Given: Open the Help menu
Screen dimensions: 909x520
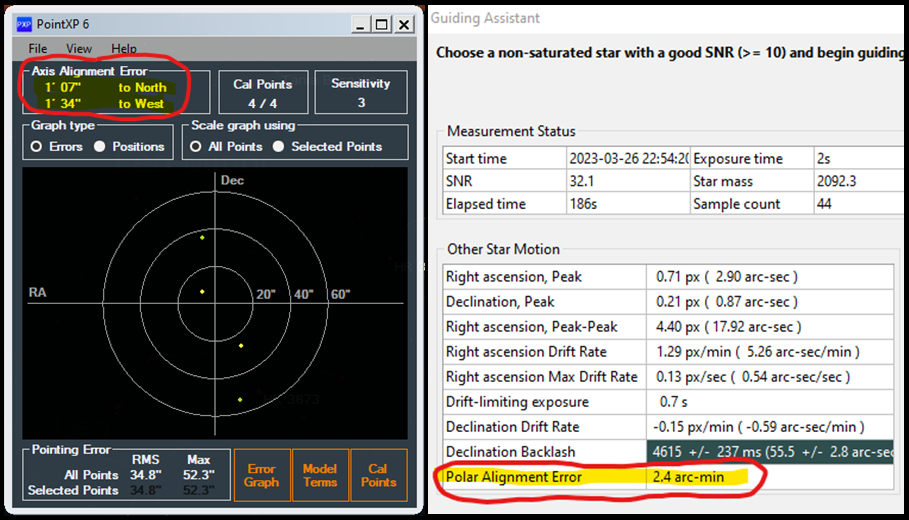Looking at the screenshot, I should pyautogui.click(x=124, y=48).
